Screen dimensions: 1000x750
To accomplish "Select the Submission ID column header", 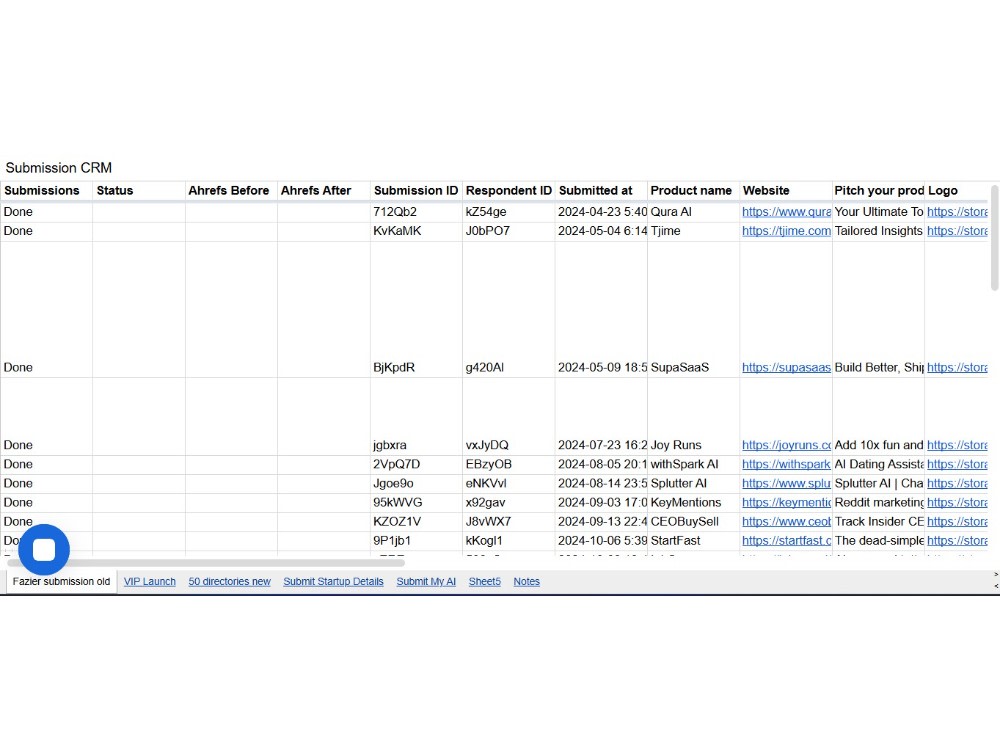I will click(416, 191).
